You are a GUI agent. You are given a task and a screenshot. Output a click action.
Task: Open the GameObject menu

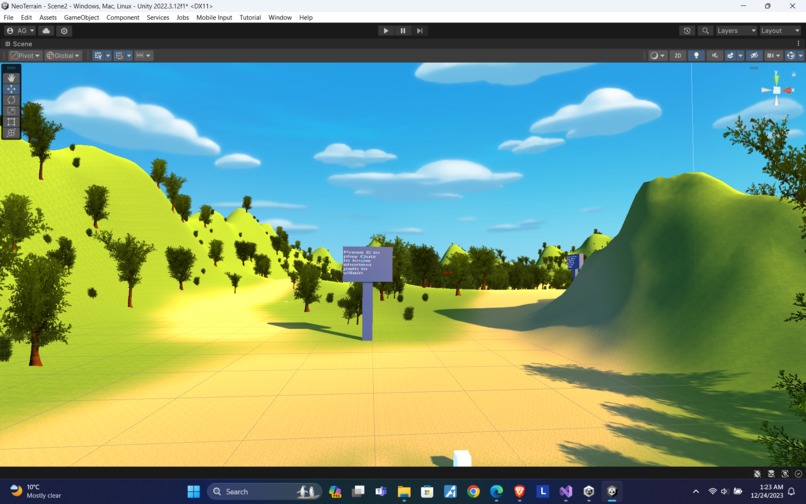81,17
